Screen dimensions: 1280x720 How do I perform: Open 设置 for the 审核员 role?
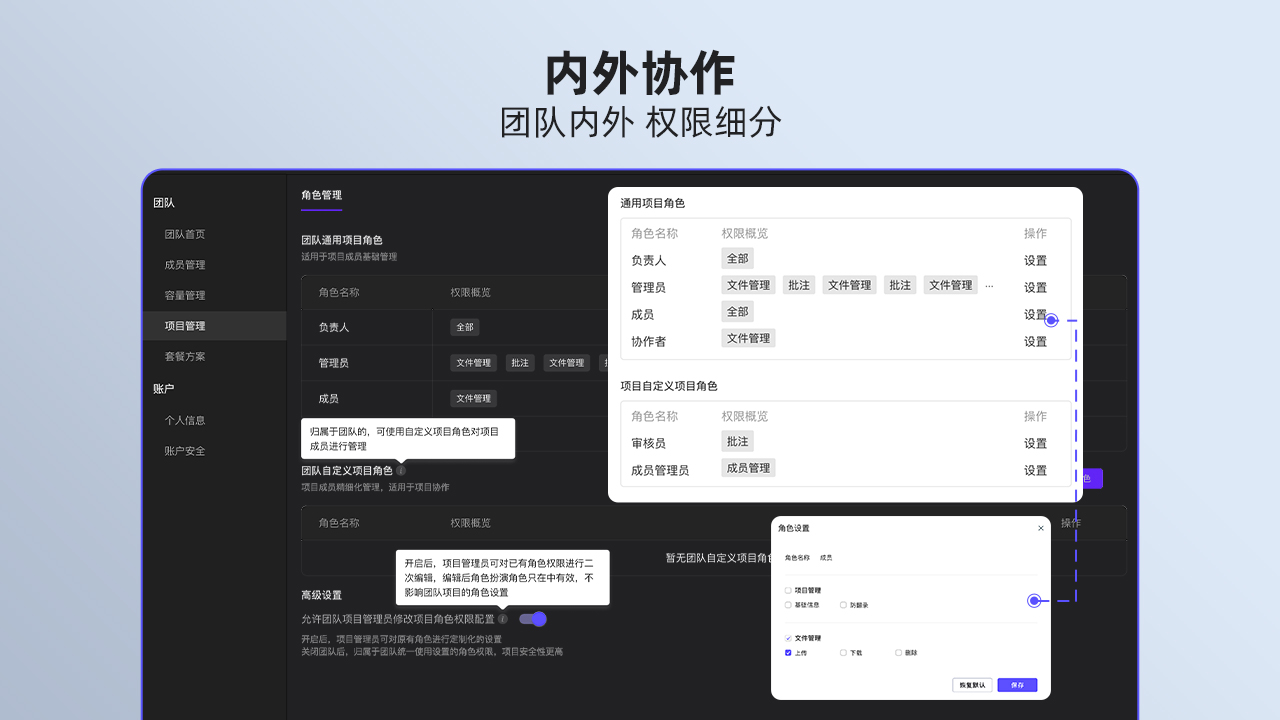[1036, 441]
